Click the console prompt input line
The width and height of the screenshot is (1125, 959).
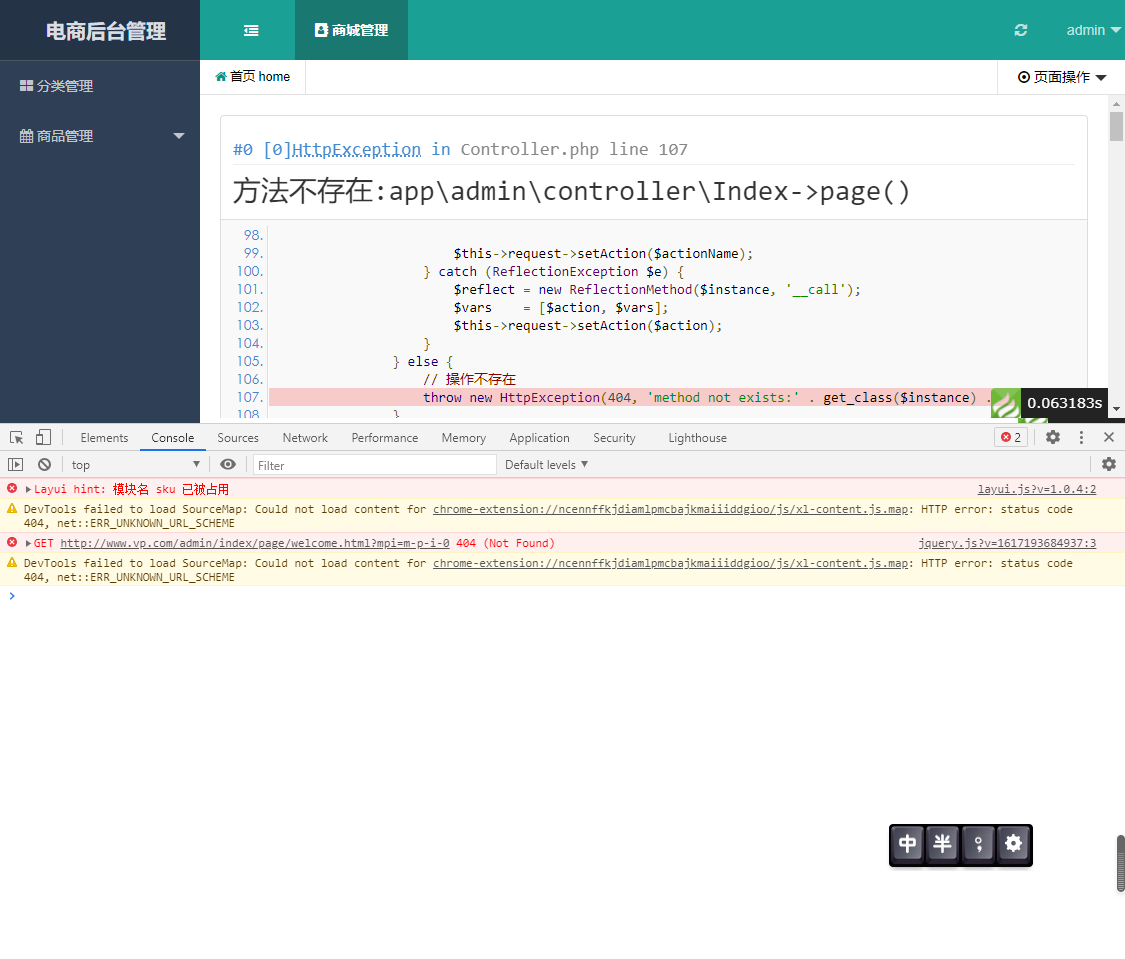coord(562,596)
